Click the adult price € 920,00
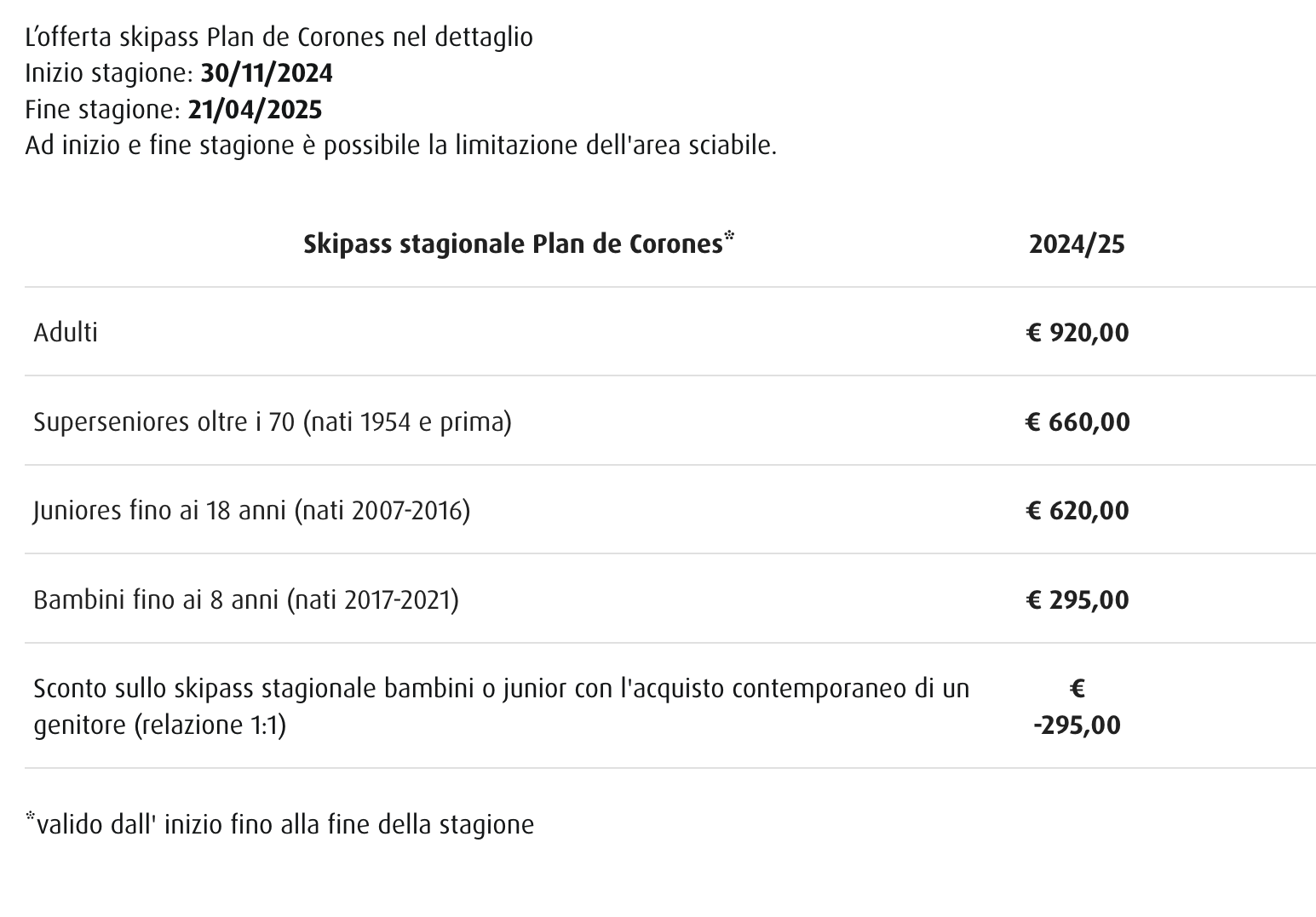The height and width of the screenshot is (917, 1316). pos(1078,332)
